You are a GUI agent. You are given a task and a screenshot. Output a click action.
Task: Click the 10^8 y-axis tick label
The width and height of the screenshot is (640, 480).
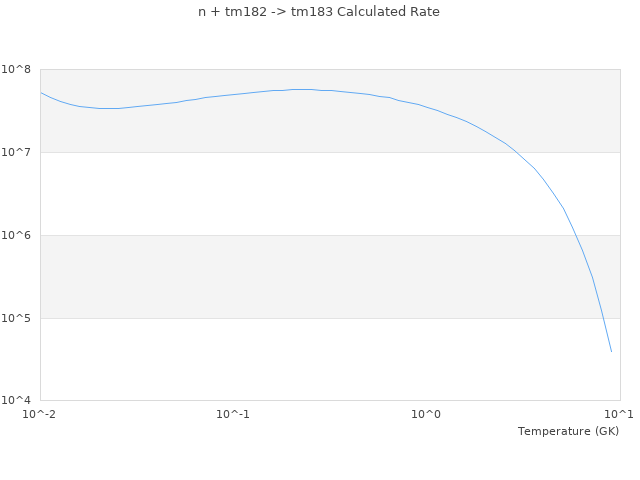(19, 69)
